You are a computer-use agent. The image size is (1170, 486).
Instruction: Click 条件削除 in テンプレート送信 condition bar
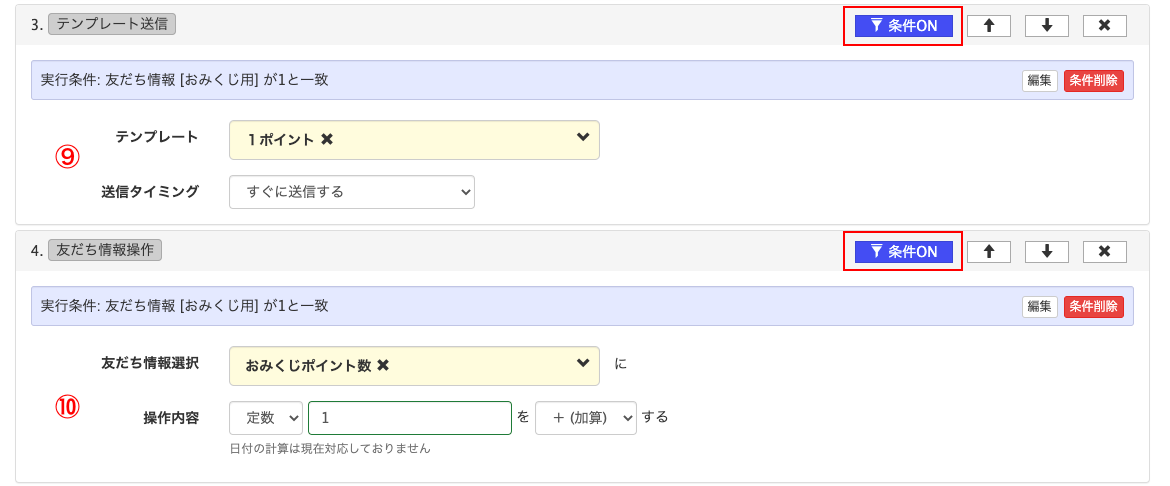coord(1094,81)
